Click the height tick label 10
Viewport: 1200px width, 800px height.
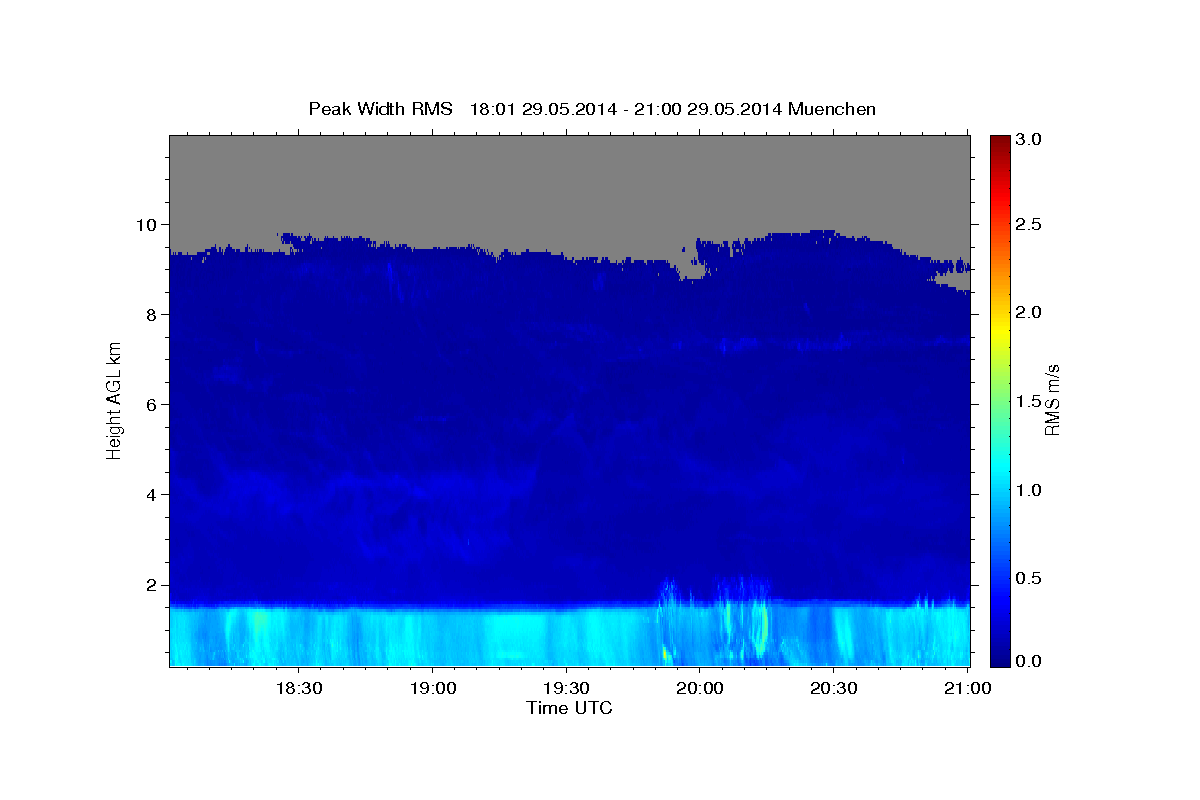(x=149, y=224)
